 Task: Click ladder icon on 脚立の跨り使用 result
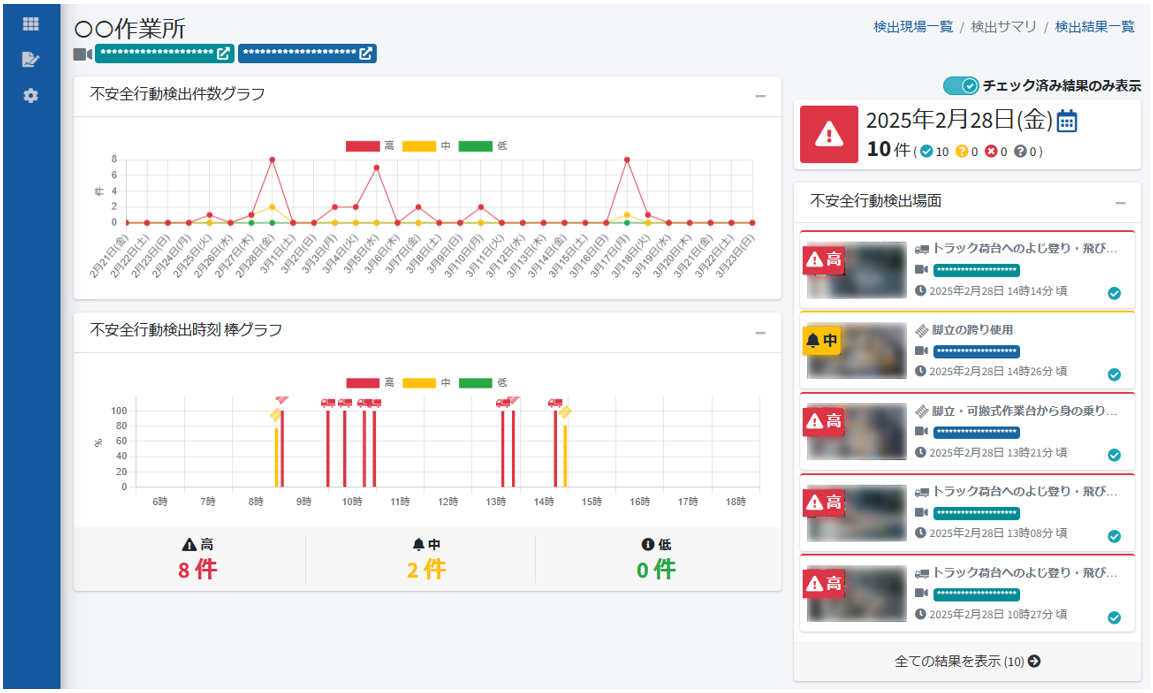pos(922,330)
